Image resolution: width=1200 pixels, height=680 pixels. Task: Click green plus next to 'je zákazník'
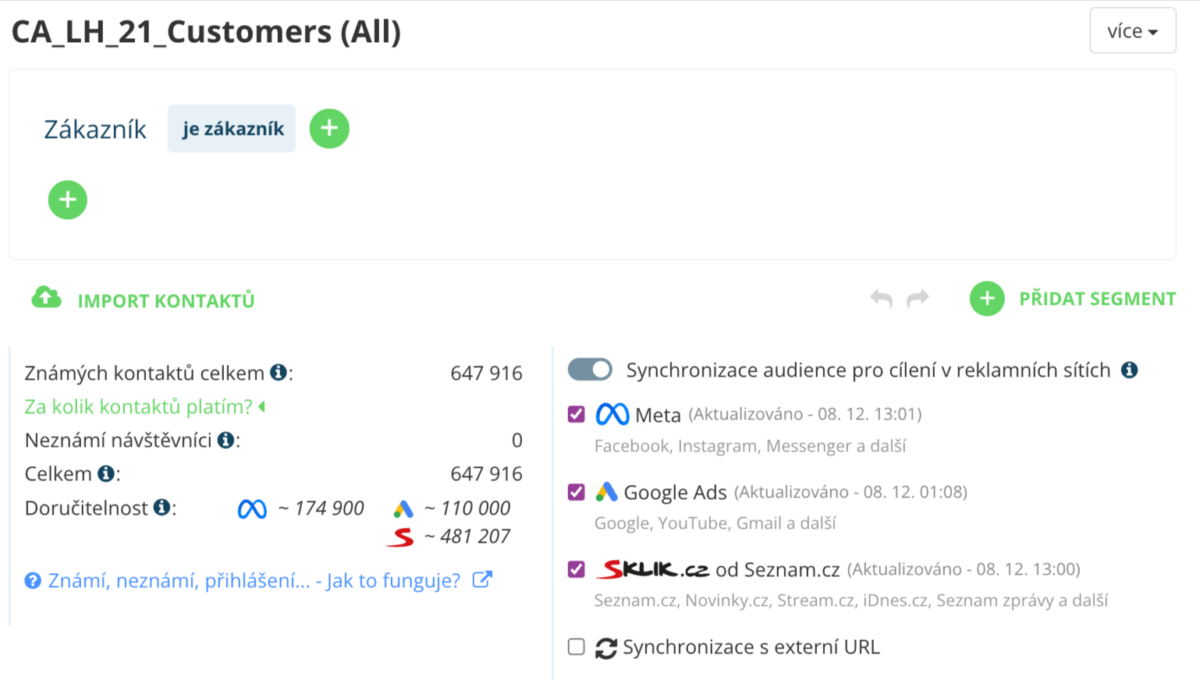pos(329,128)
